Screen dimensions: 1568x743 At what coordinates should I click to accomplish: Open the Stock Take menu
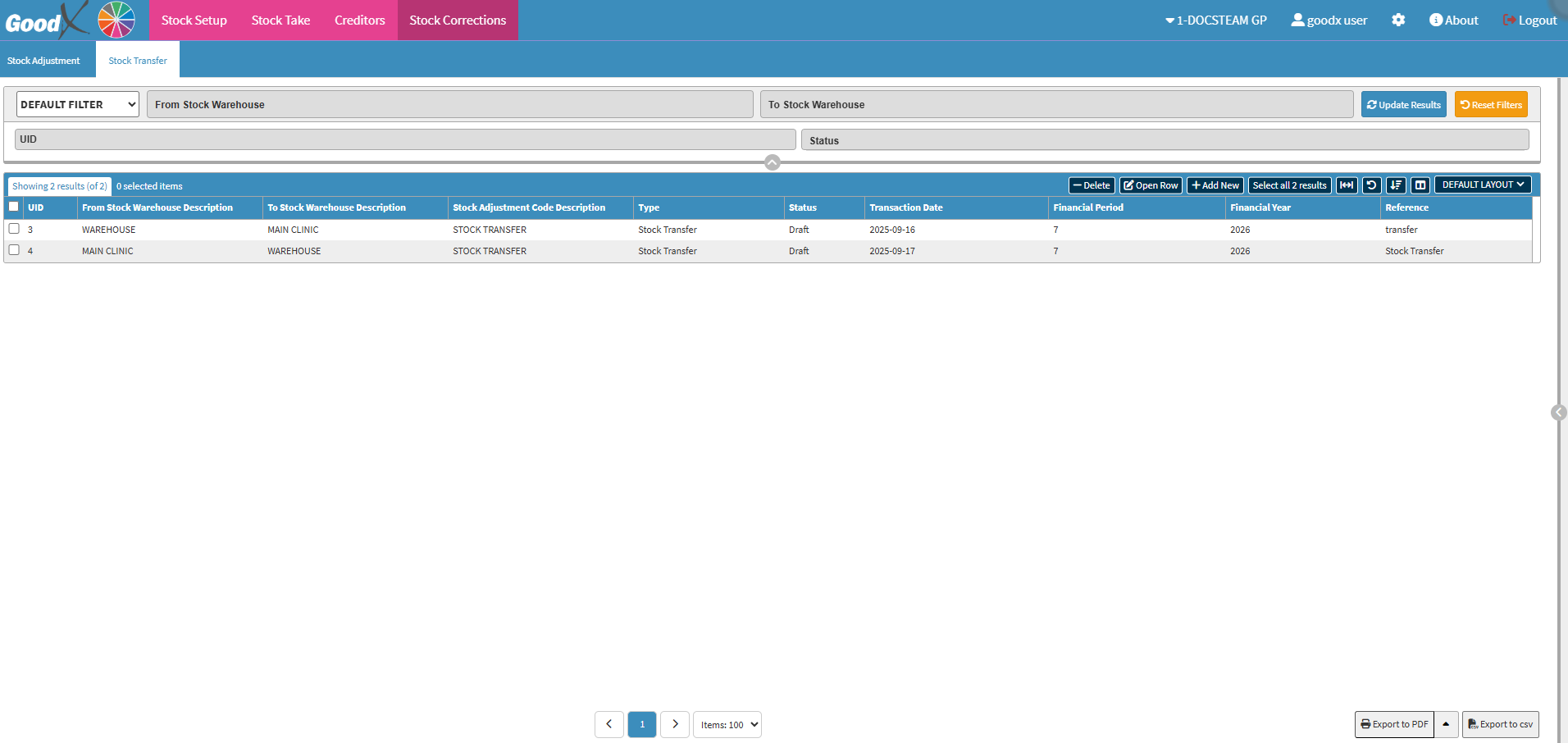pos(280,21)
